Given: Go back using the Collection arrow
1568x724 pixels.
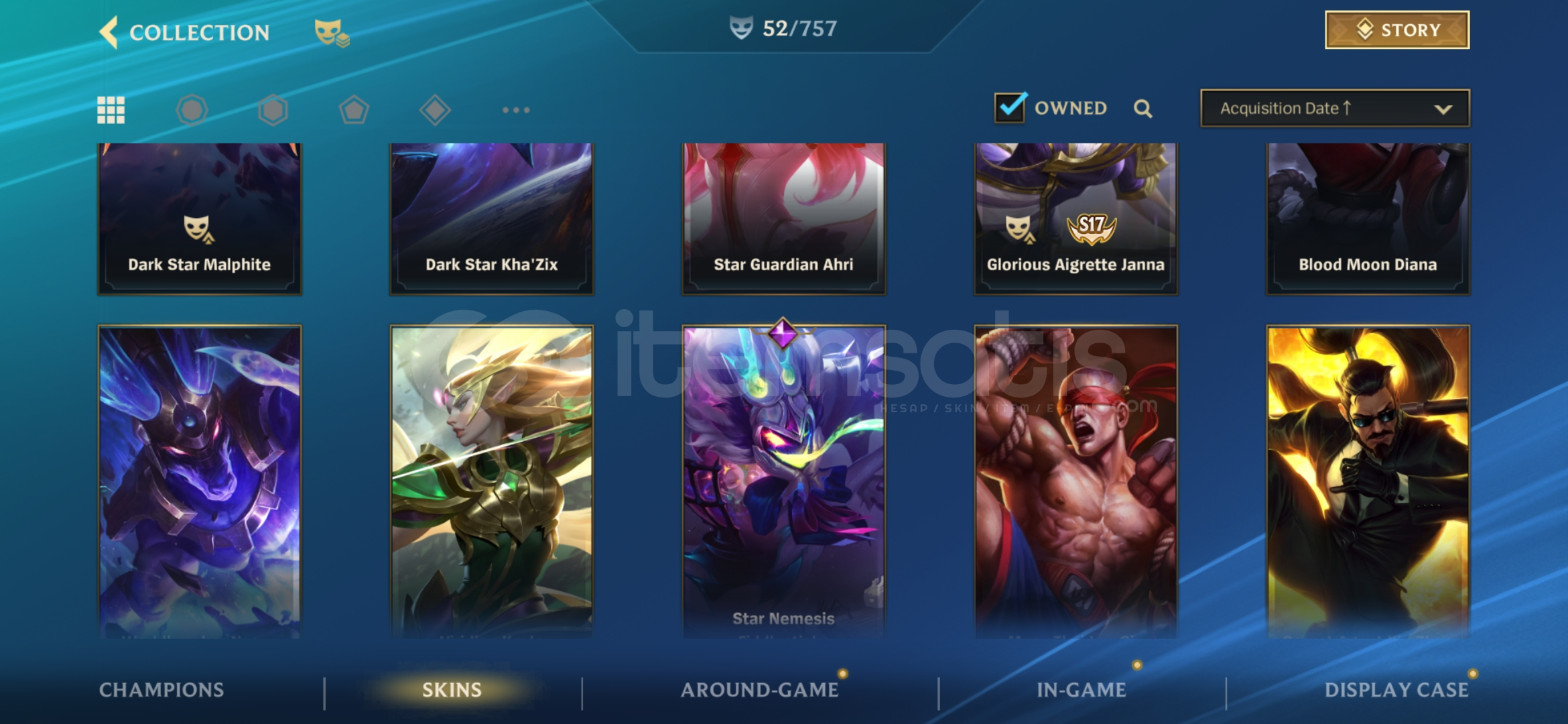Looking at the screenshot, I should pyautogui.click(x=109, y=32).
